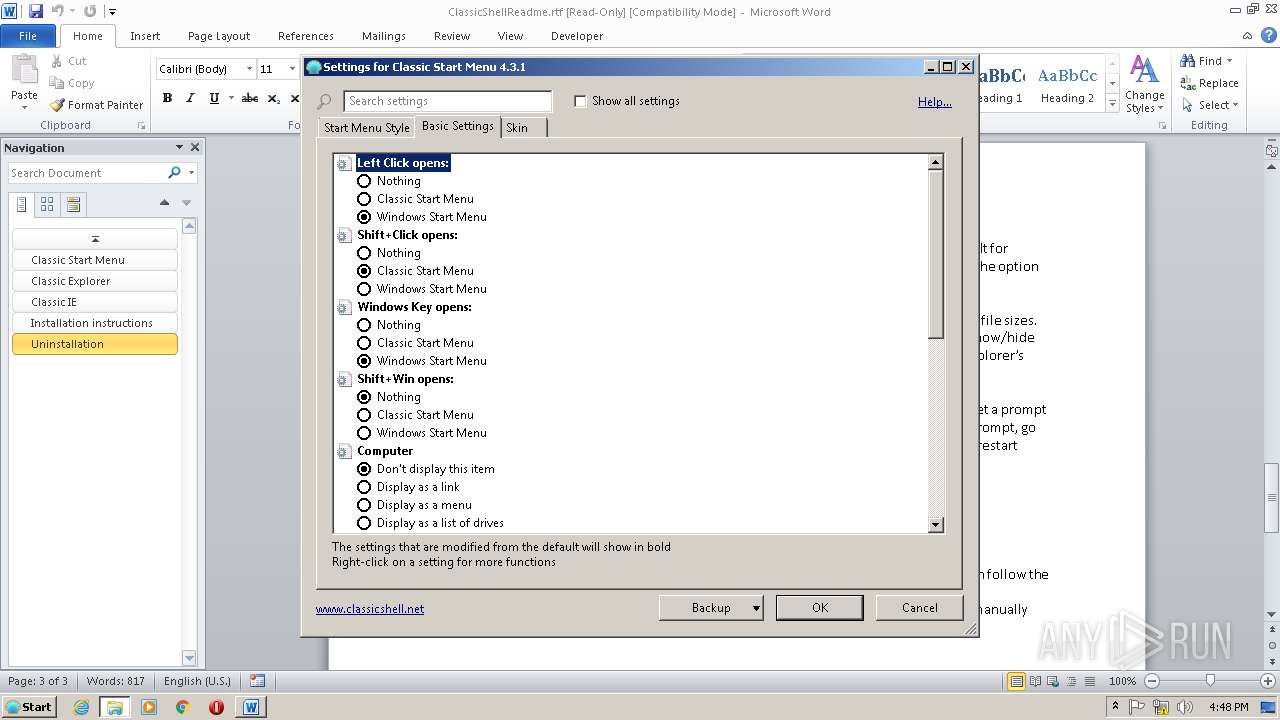1280x720 pixels.
Task: Open Navigation pane options dropdown arrow
Action: click(x=179, y=147)
